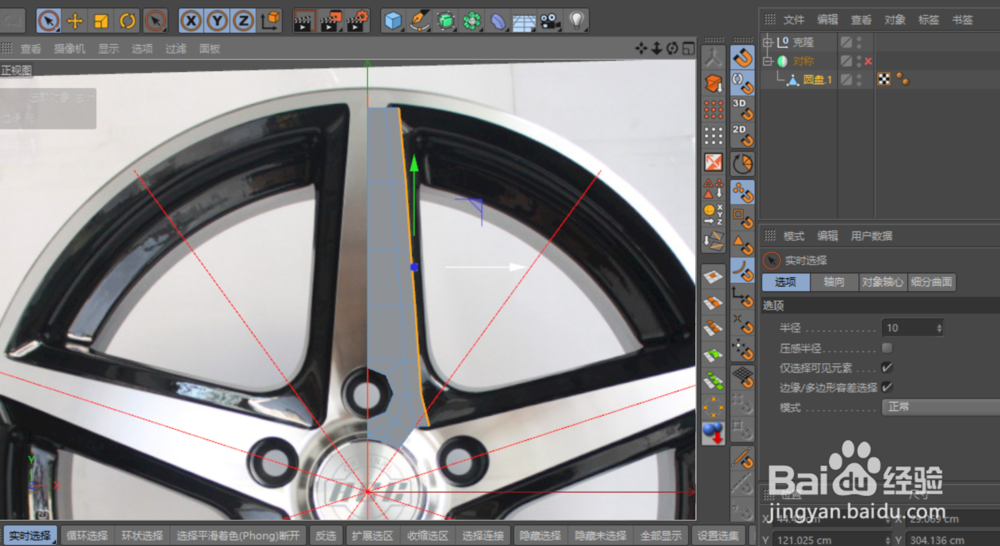Open viewport 查看 menu

(31, 48)
